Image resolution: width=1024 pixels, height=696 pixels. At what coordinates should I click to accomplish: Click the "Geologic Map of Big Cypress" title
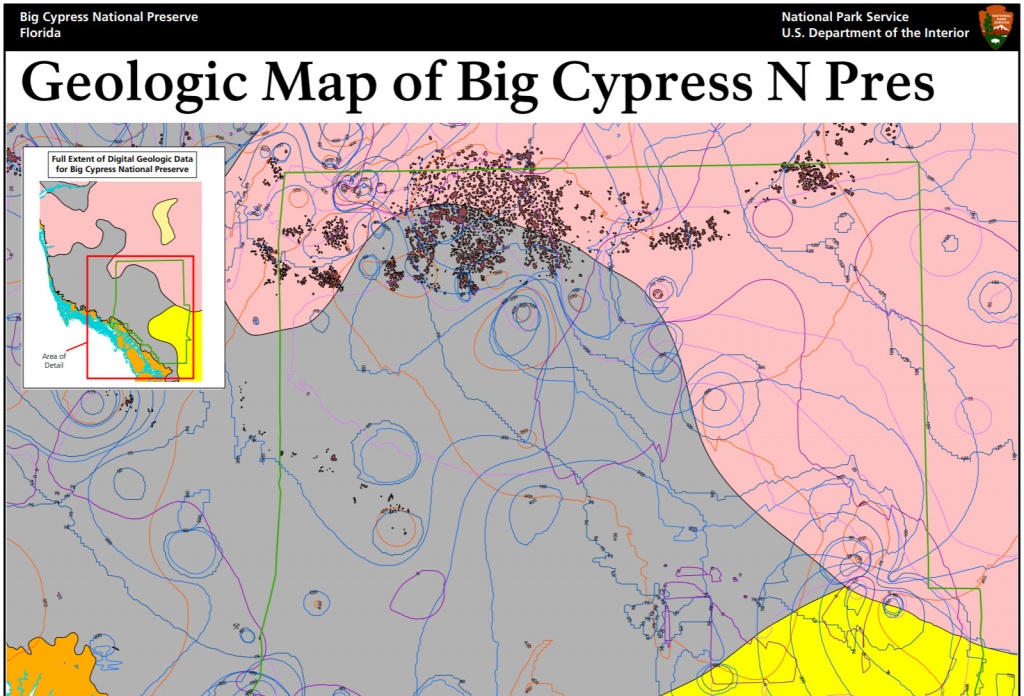coord(477,82)
